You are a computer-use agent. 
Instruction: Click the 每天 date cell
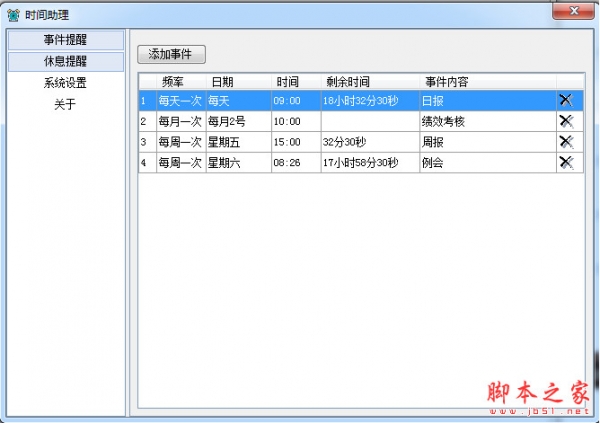point(239,101)
